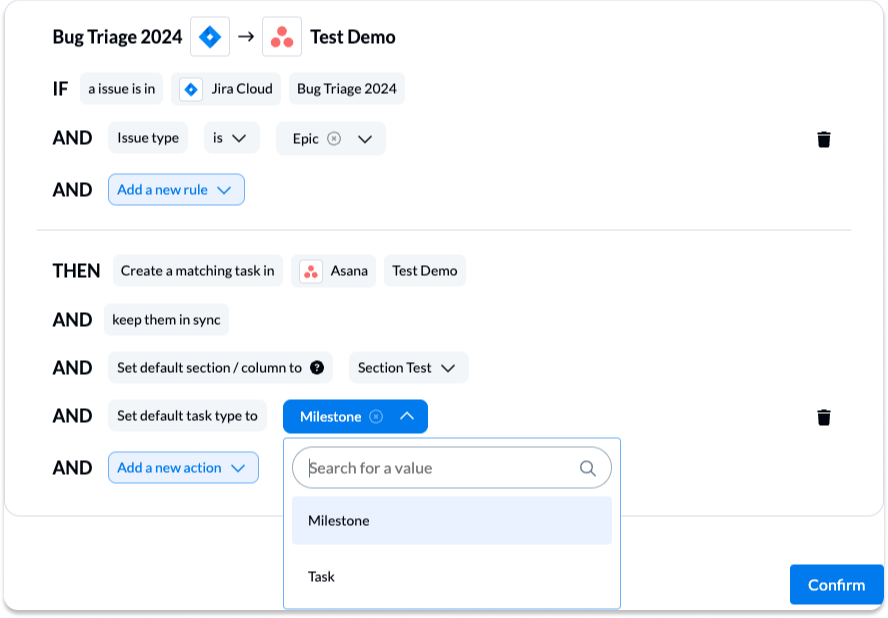Delete the default task type action via trash icon

(823, 418)
